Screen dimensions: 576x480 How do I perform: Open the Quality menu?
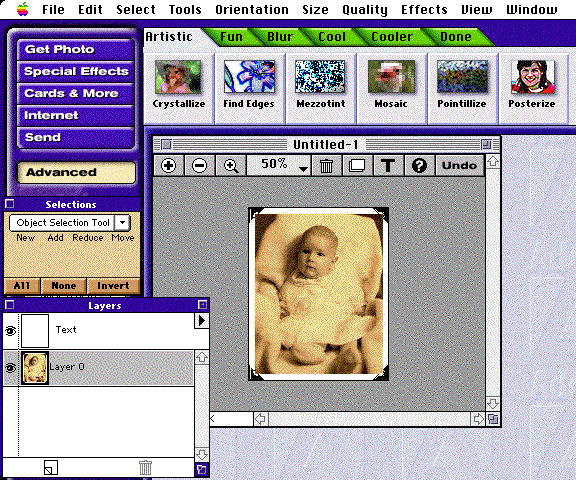[x=365, y=10]
